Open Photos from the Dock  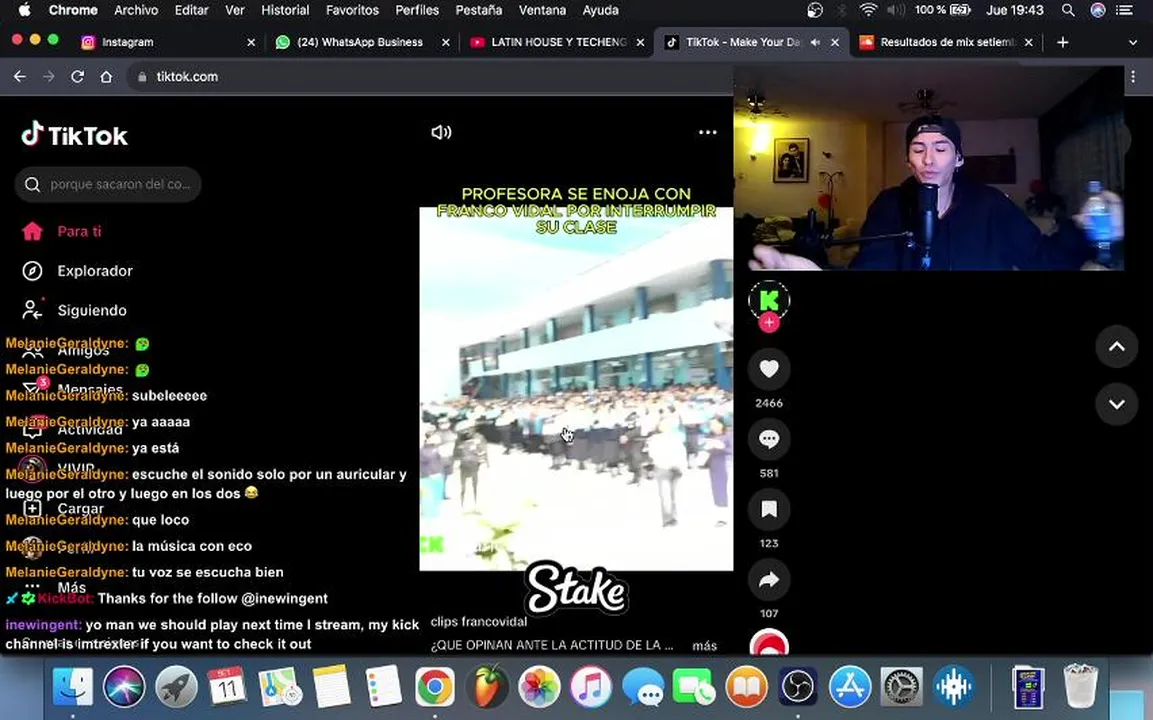click(538, 687)
